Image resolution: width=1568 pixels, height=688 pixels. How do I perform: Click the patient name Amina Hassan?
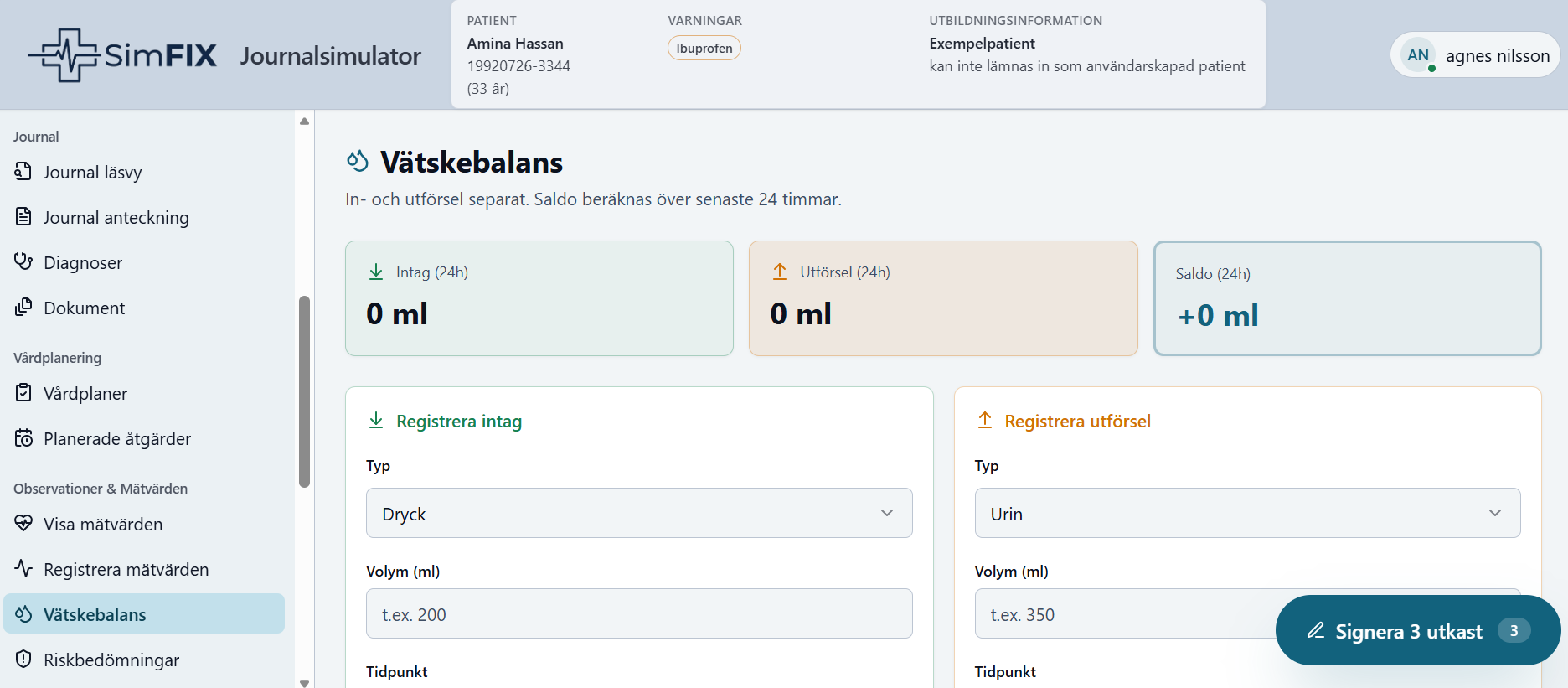515,44
